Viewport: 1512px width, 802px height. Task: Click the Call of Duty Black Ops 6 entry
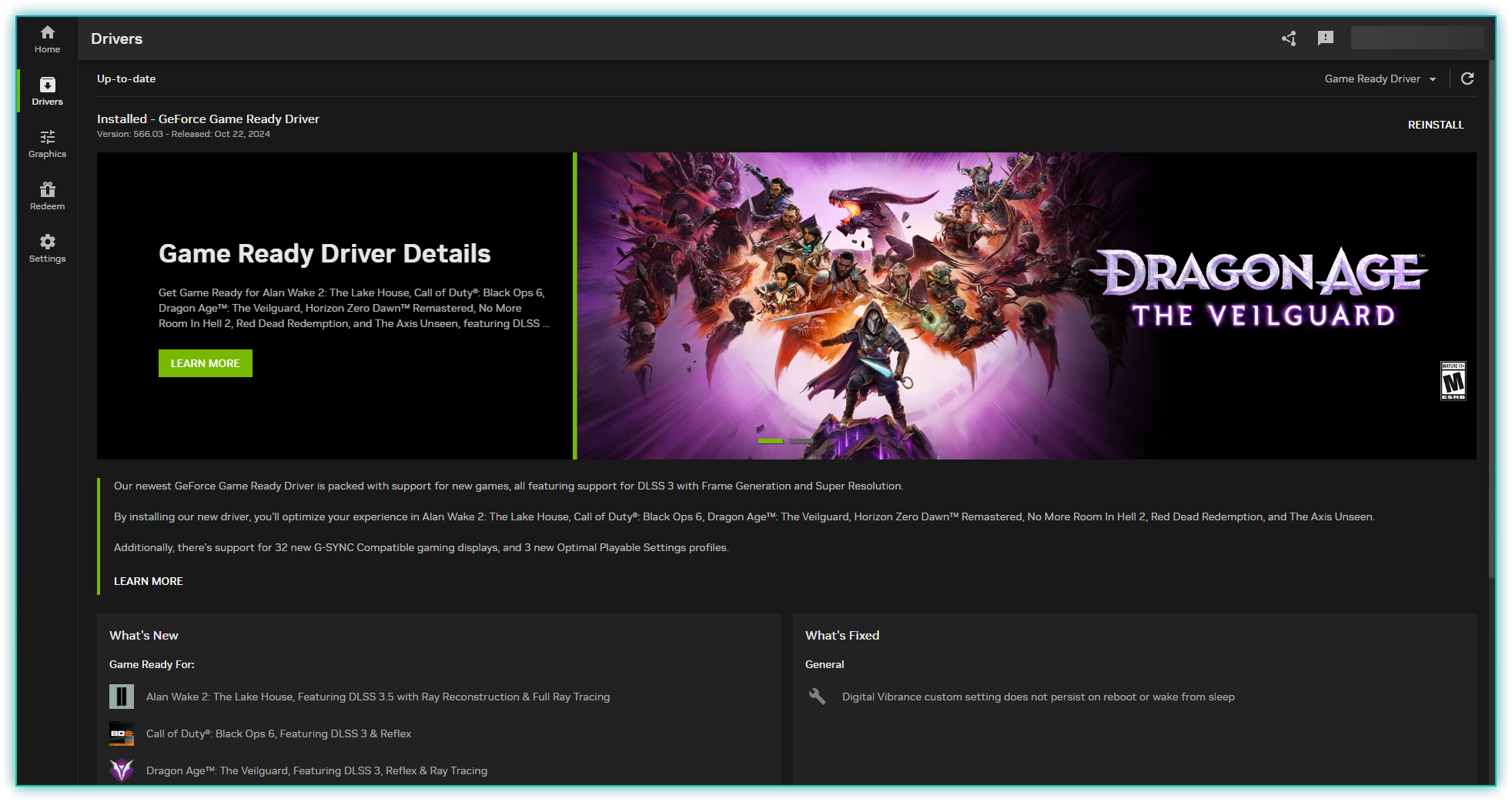click(x=279, y=733)
